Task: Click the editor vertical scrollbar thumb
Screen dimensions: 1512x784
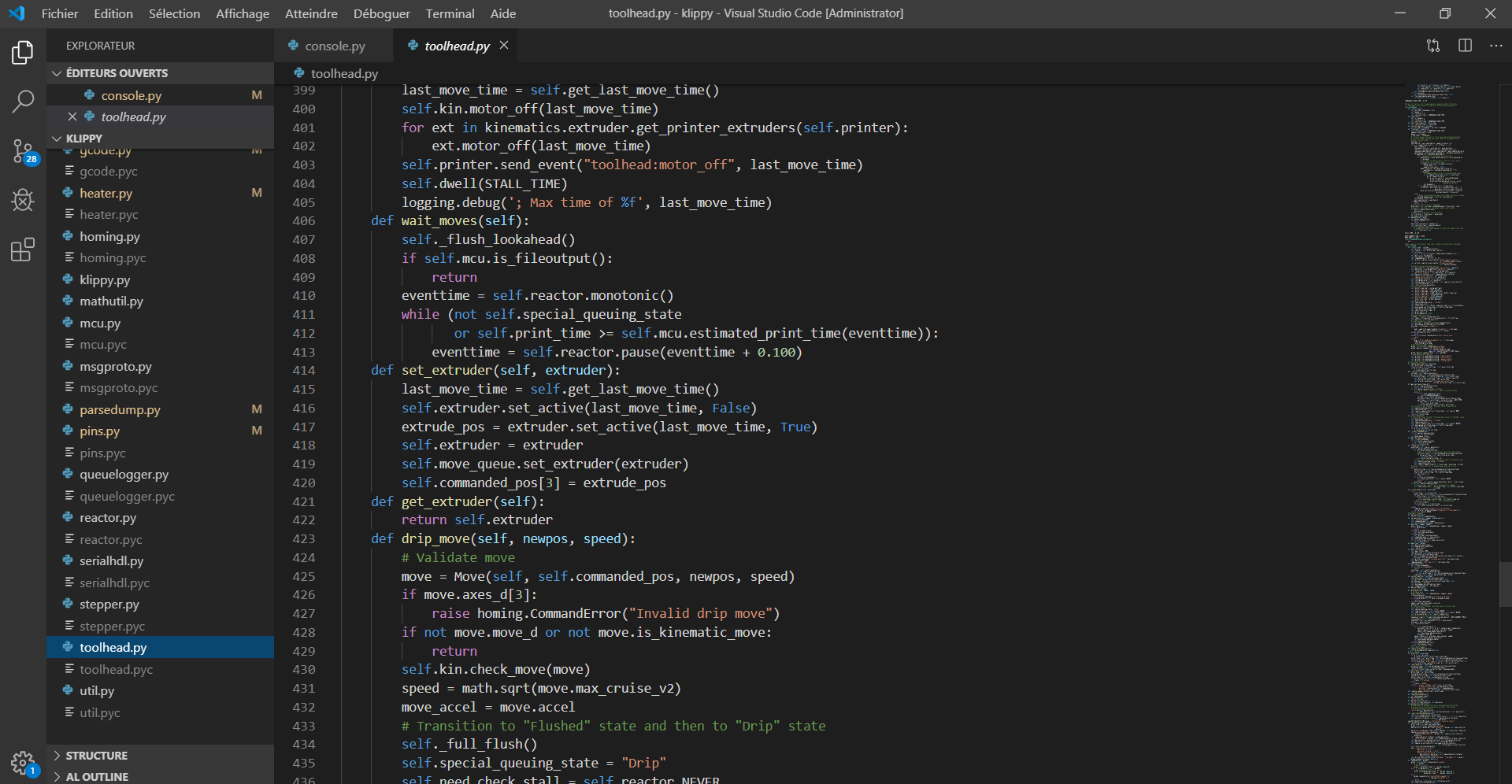Action: pos(1506,584)
